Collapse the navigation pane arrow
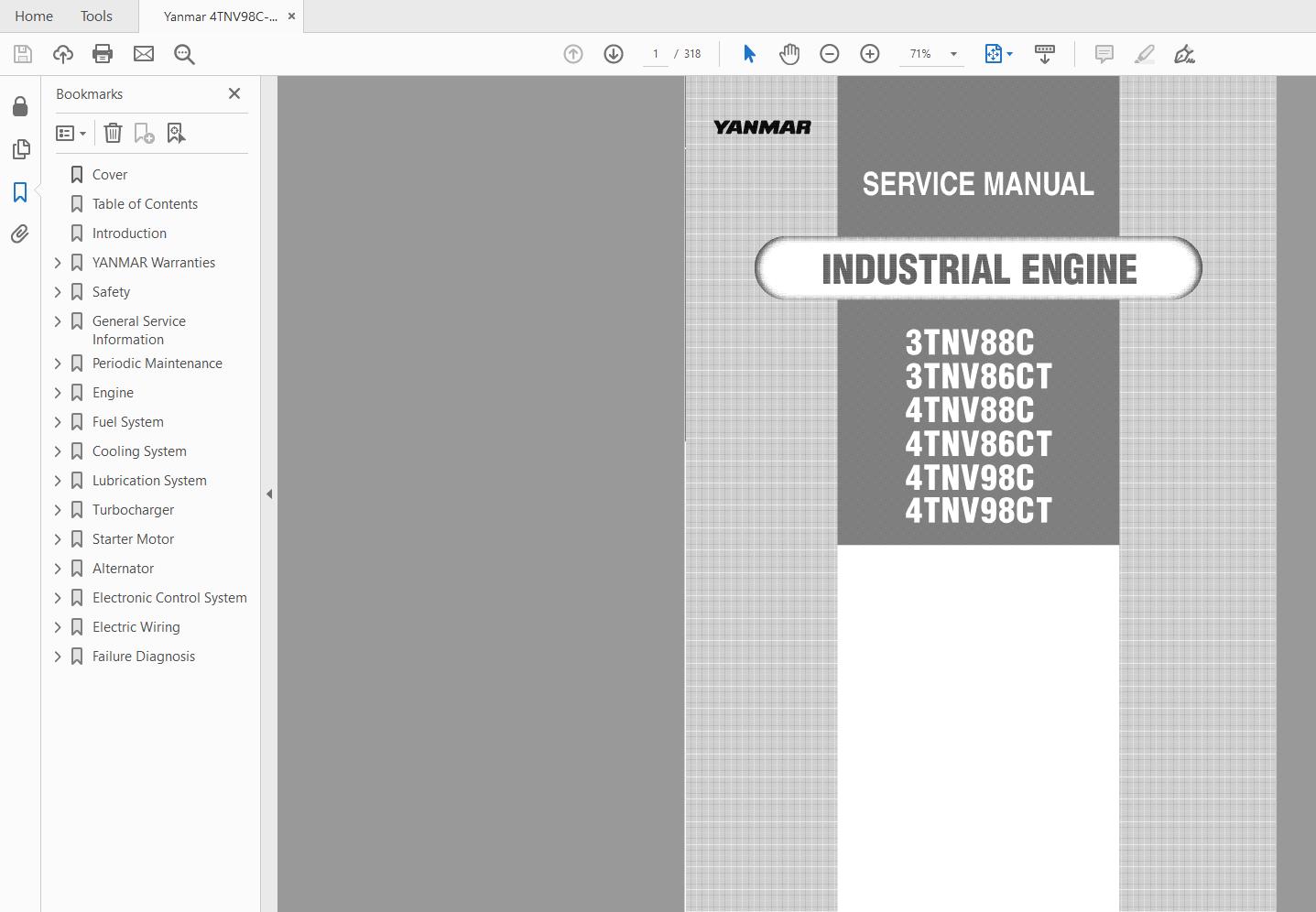The image size is (1316, 912). coord(269,494)
